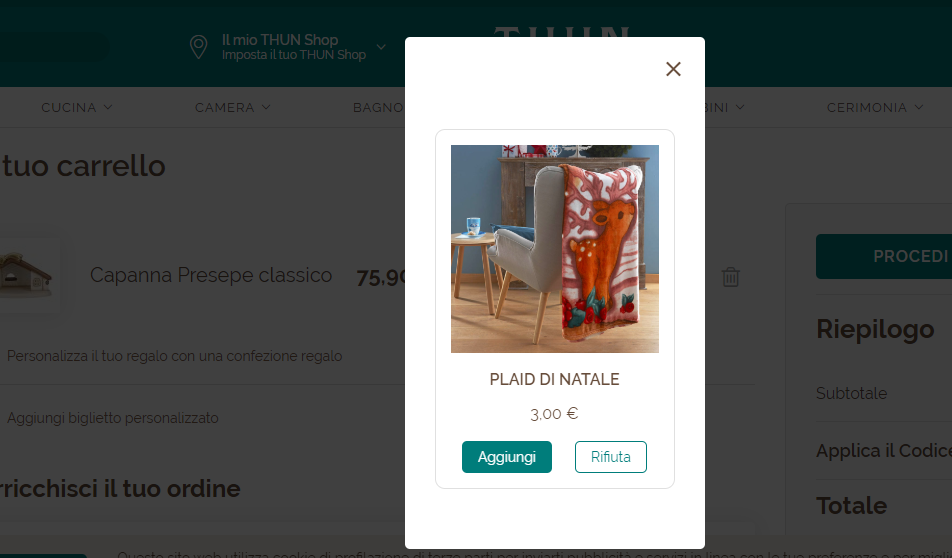
Task: Click the Procedi checkout button
Action: (884, 256)
